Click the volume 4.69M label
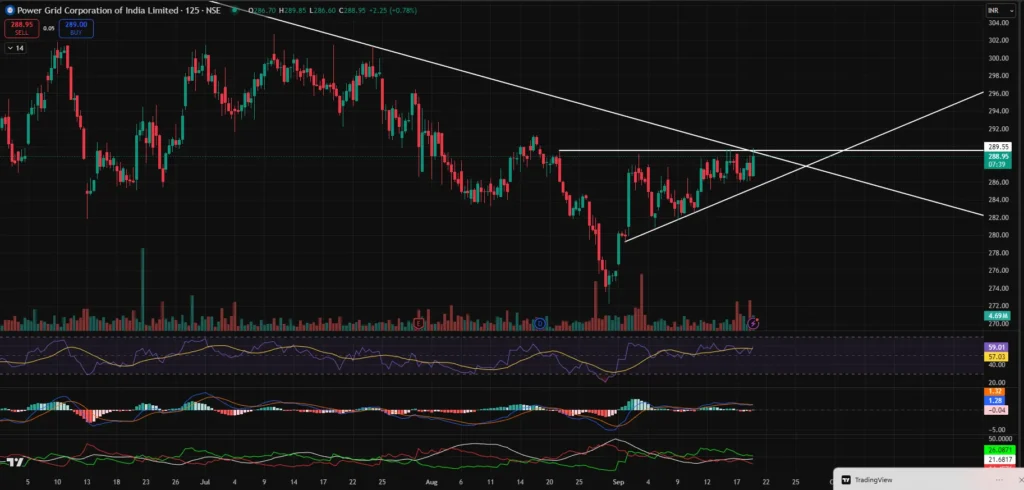Image resolution: width=1024 pixels, height=490 pixels. pyautogui.click(x=999, y=316)
